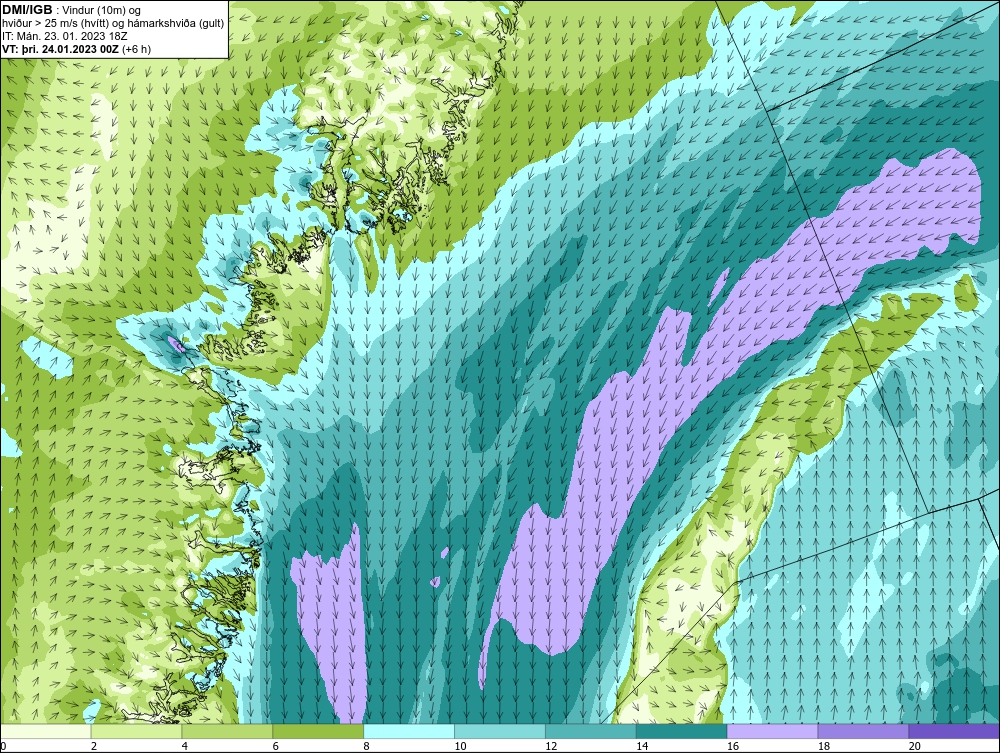Click the above 20 m/s dark purple swatch
The height and width of the screenshot is (753, 1000).
point(954,731)
